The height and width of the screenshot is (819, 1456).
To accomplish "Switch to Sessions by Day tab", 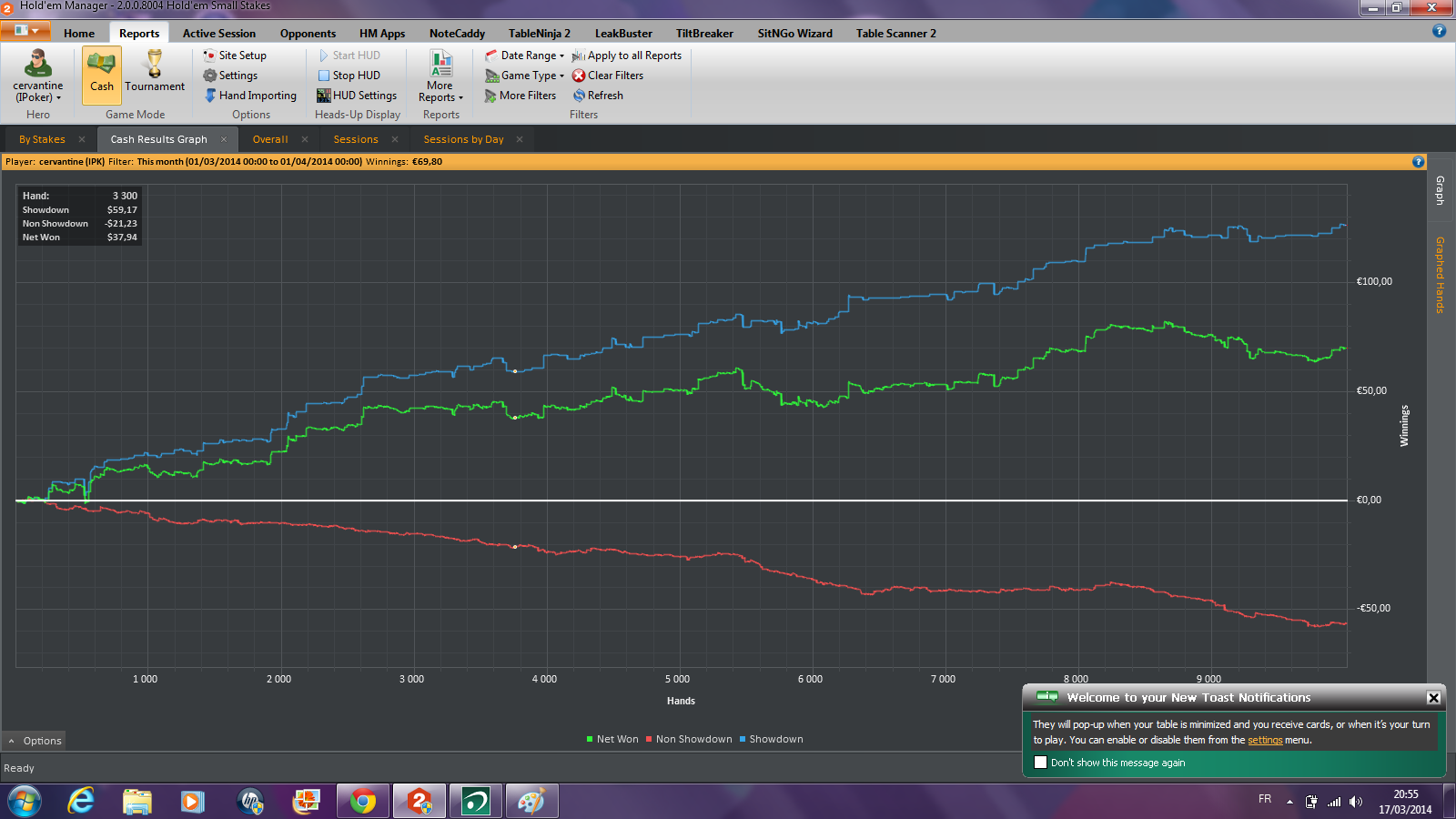I will 463,139.
